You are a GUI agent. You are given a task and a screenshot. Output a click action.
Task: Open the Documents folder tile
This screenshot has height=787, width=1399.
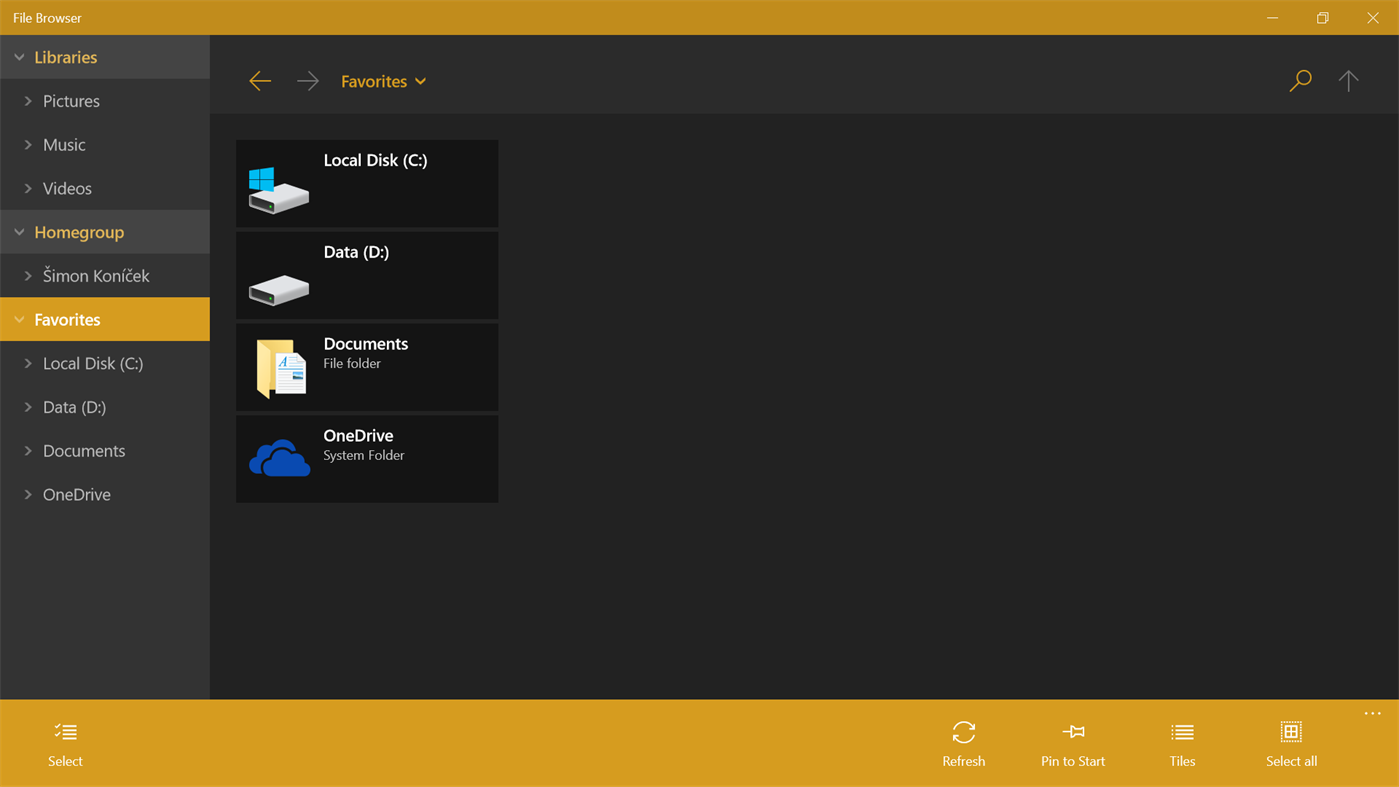point(366,366)
